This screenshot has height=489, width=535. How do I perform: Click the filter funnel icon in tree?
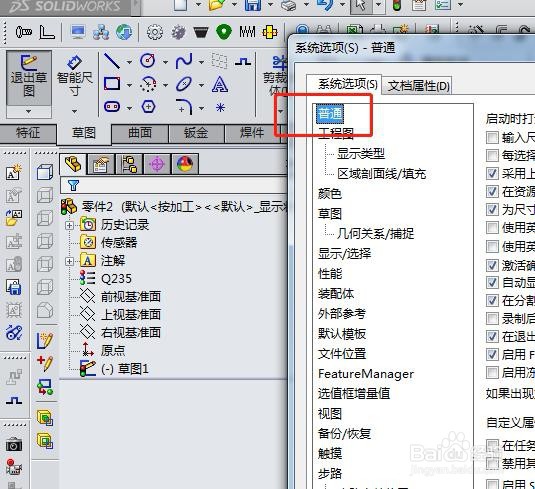73,185
